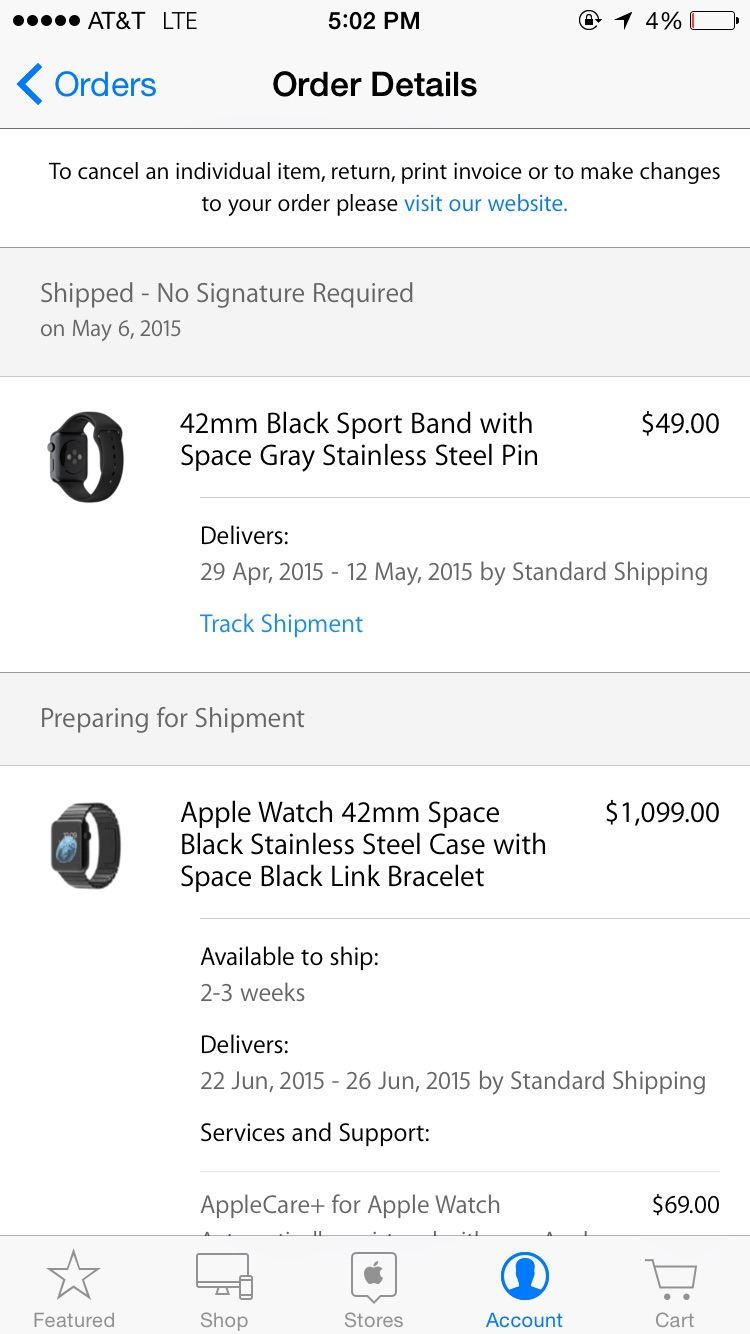Tap the rotation lock status icon
This screenshot has width=750, height=1334.
(x=590, y=20)
